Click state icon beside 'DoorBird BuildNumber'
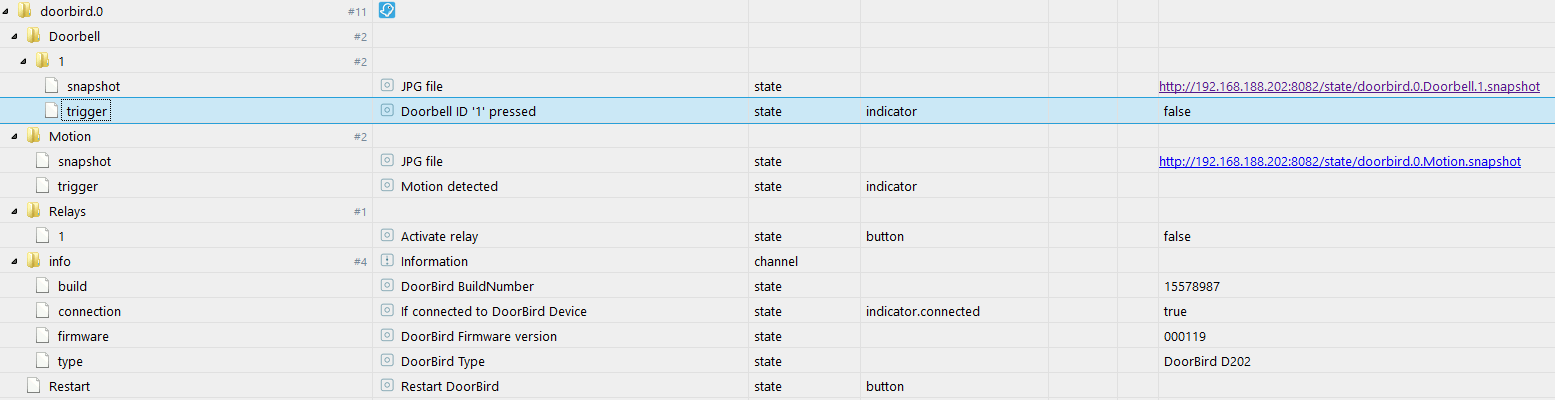 click(x=387, y=286)
